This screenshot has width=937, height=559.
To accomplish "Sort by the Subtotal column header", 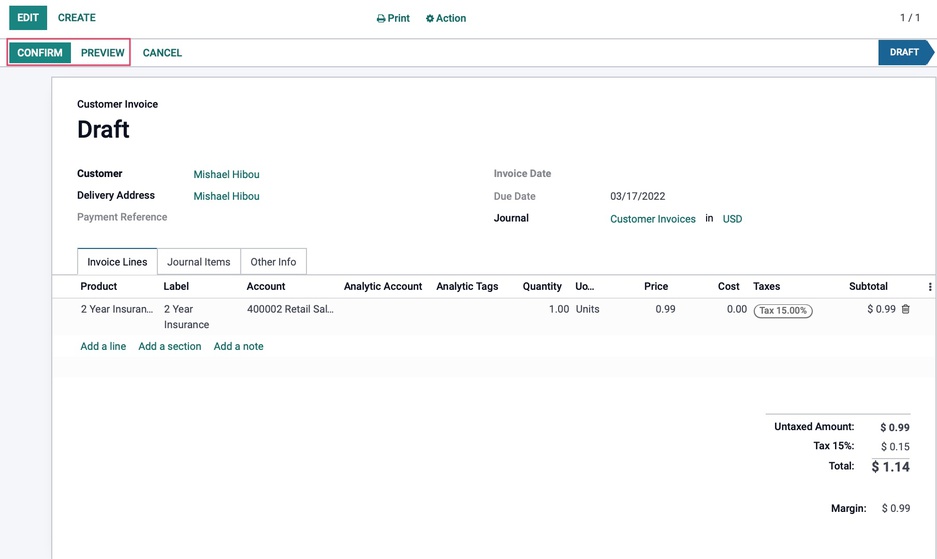I will pyautogui.click(x=868, y=286).
